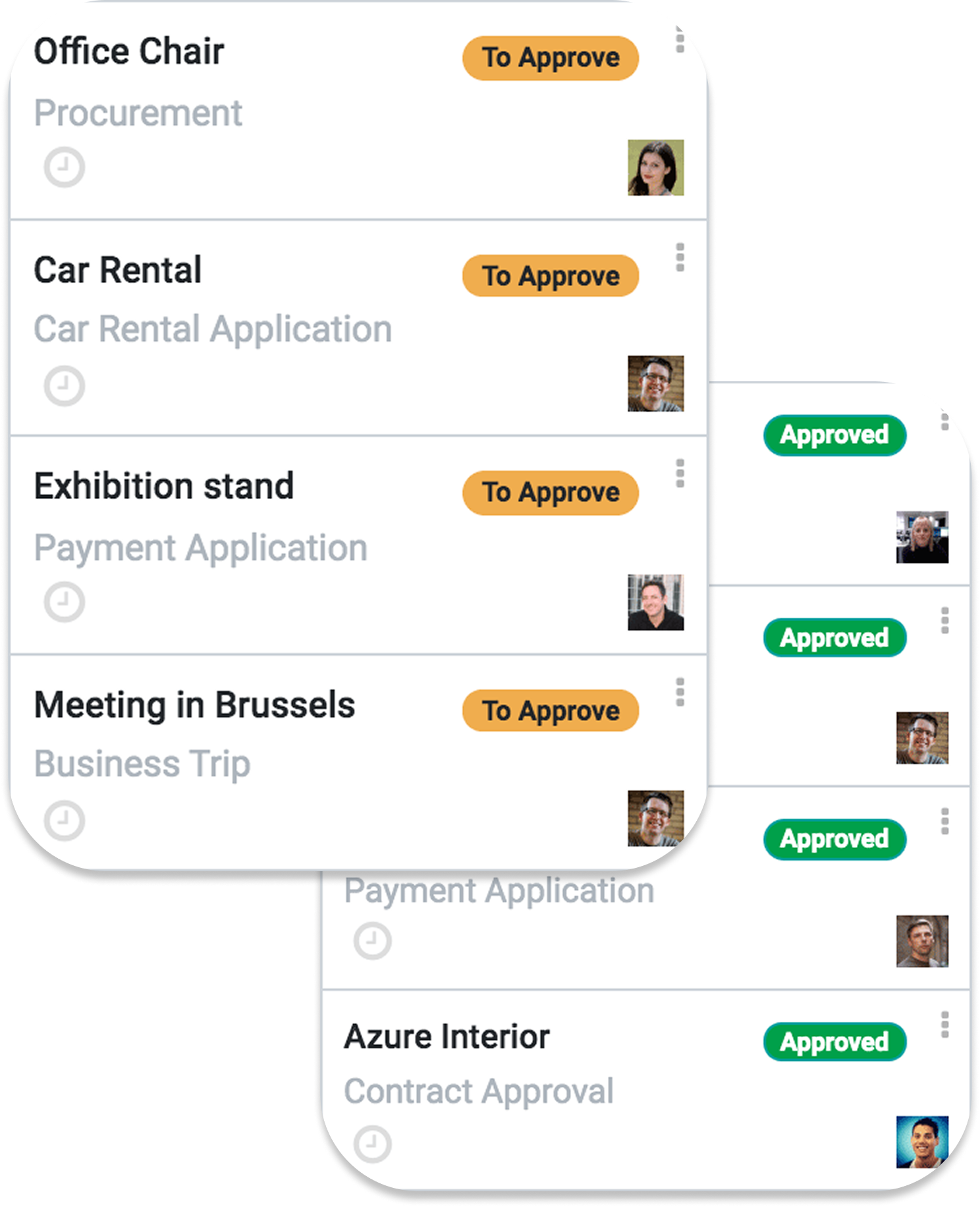Click the clock activity icon on Car Rental
Screen dimensions: 980x1207
[65, 385]
